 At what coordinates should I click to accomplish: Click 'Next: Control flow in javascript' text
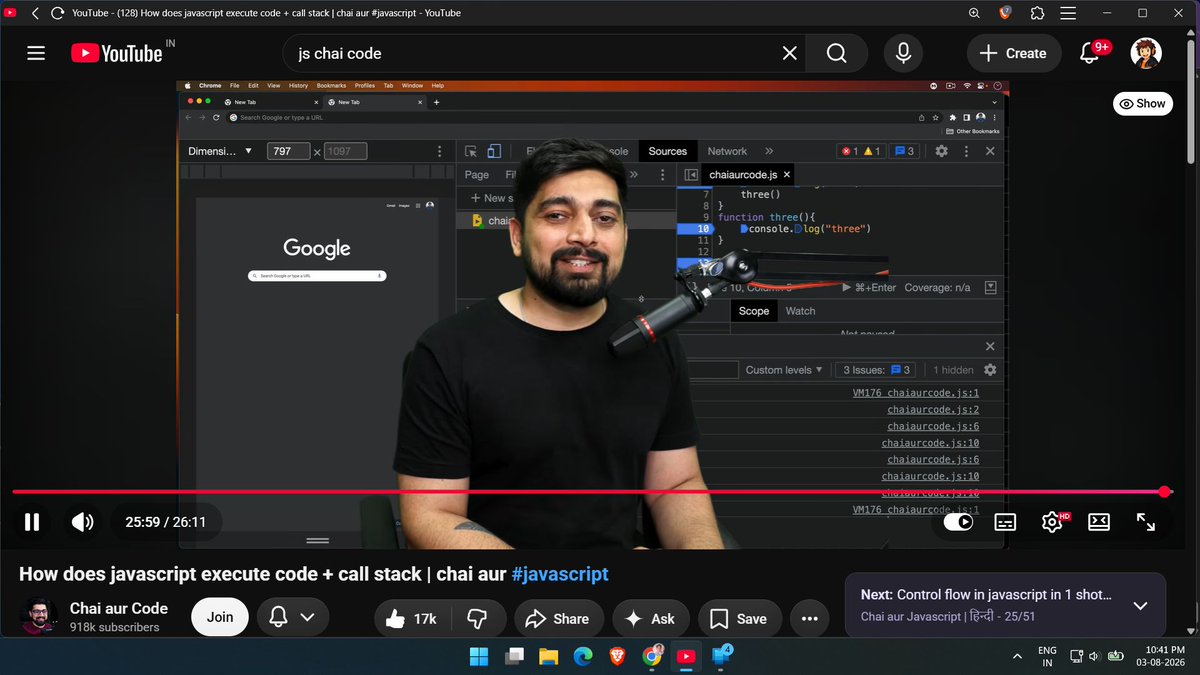pyautogui.click(x=986, y=594)
